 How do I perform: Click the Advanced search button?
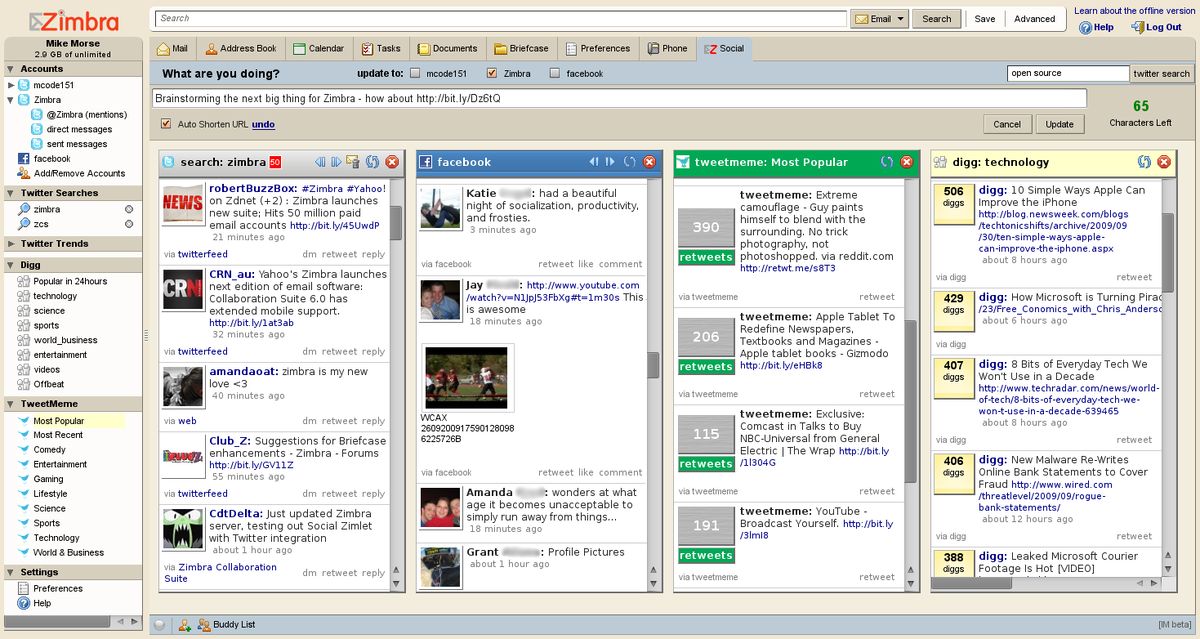click(x=1034, y=18)
